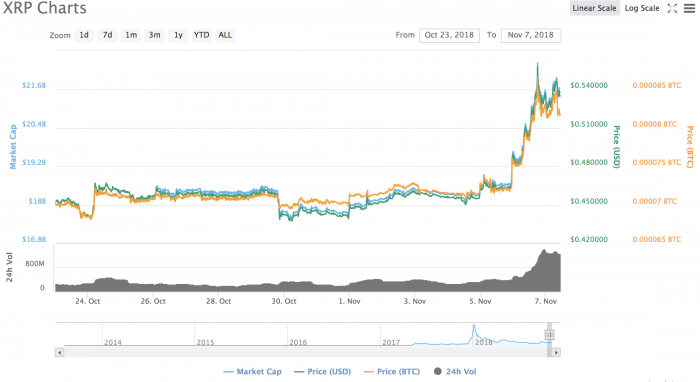Set zoom to 3m

coord(154,35)
